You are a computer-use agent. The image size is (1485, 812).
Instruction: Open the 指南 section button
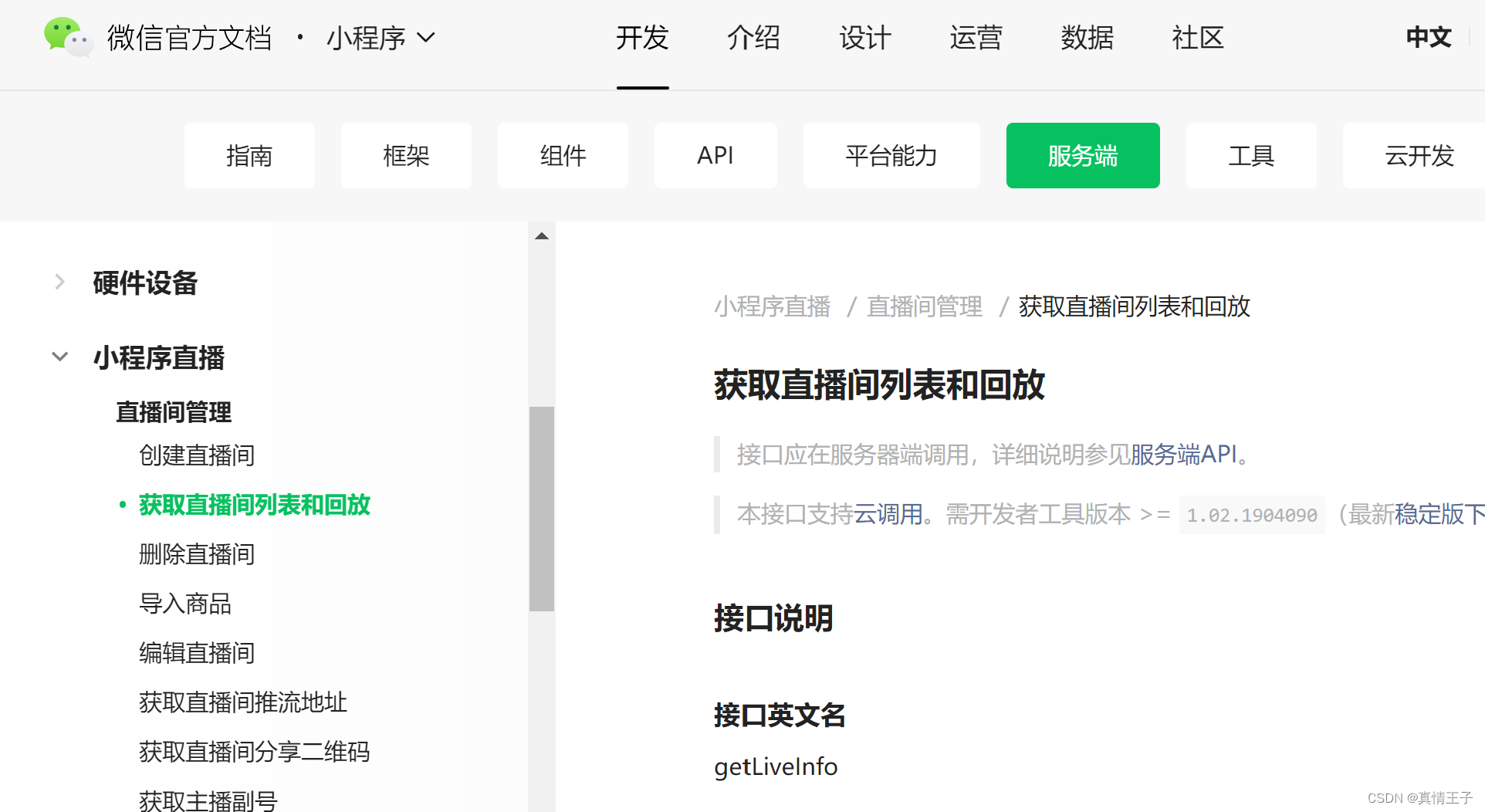point(249,155)
